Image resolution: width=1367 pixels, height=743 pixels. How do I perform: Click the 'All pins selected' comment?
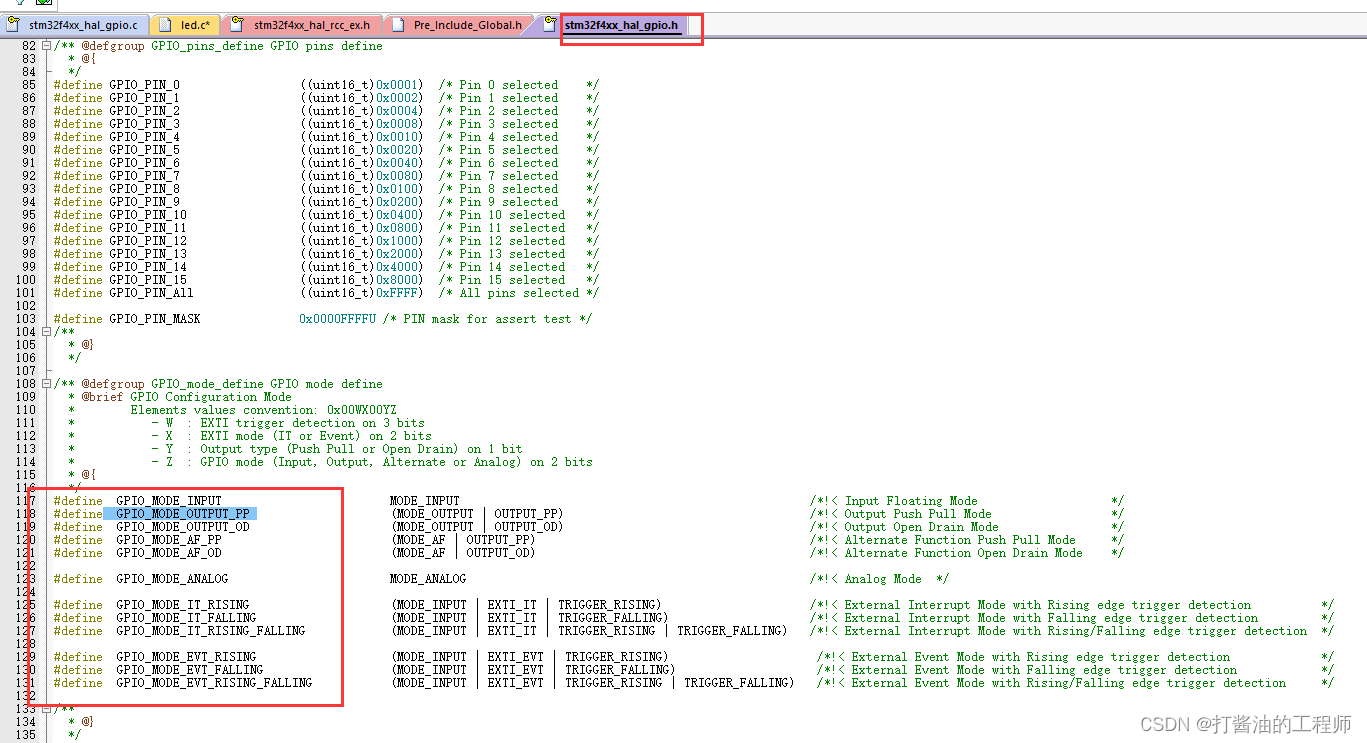point(519,293)
